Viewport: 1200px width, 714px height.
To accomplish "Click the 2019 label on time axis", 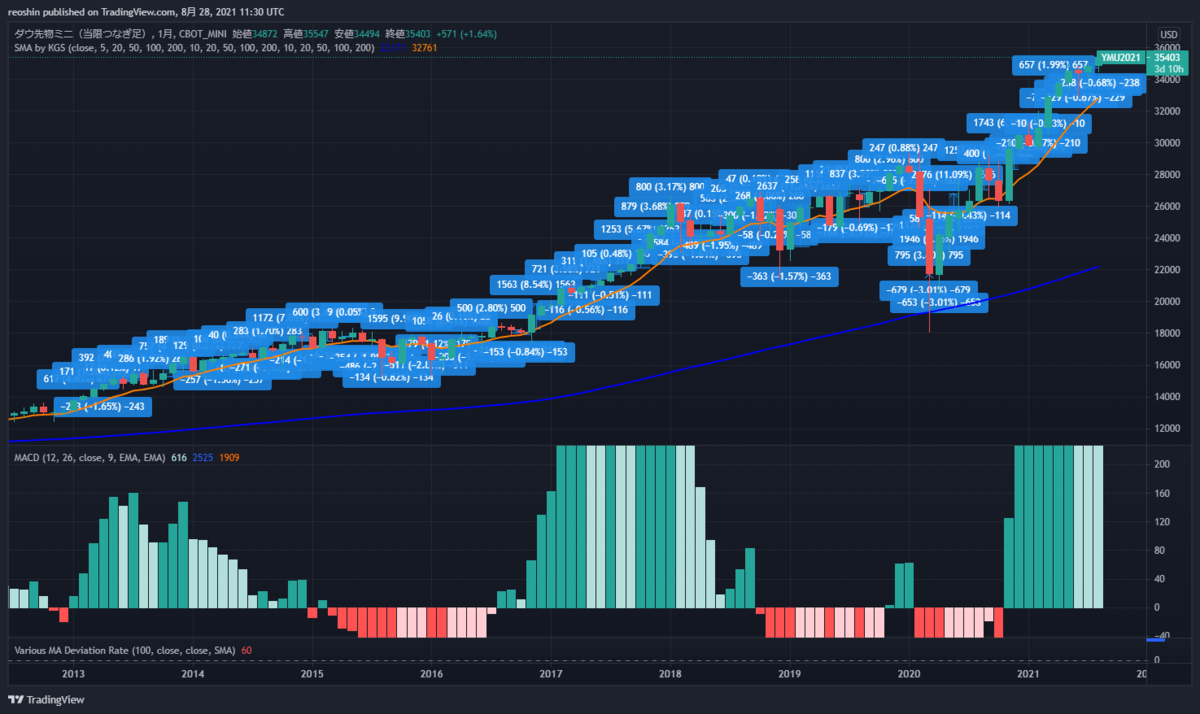I will point(790,674).
